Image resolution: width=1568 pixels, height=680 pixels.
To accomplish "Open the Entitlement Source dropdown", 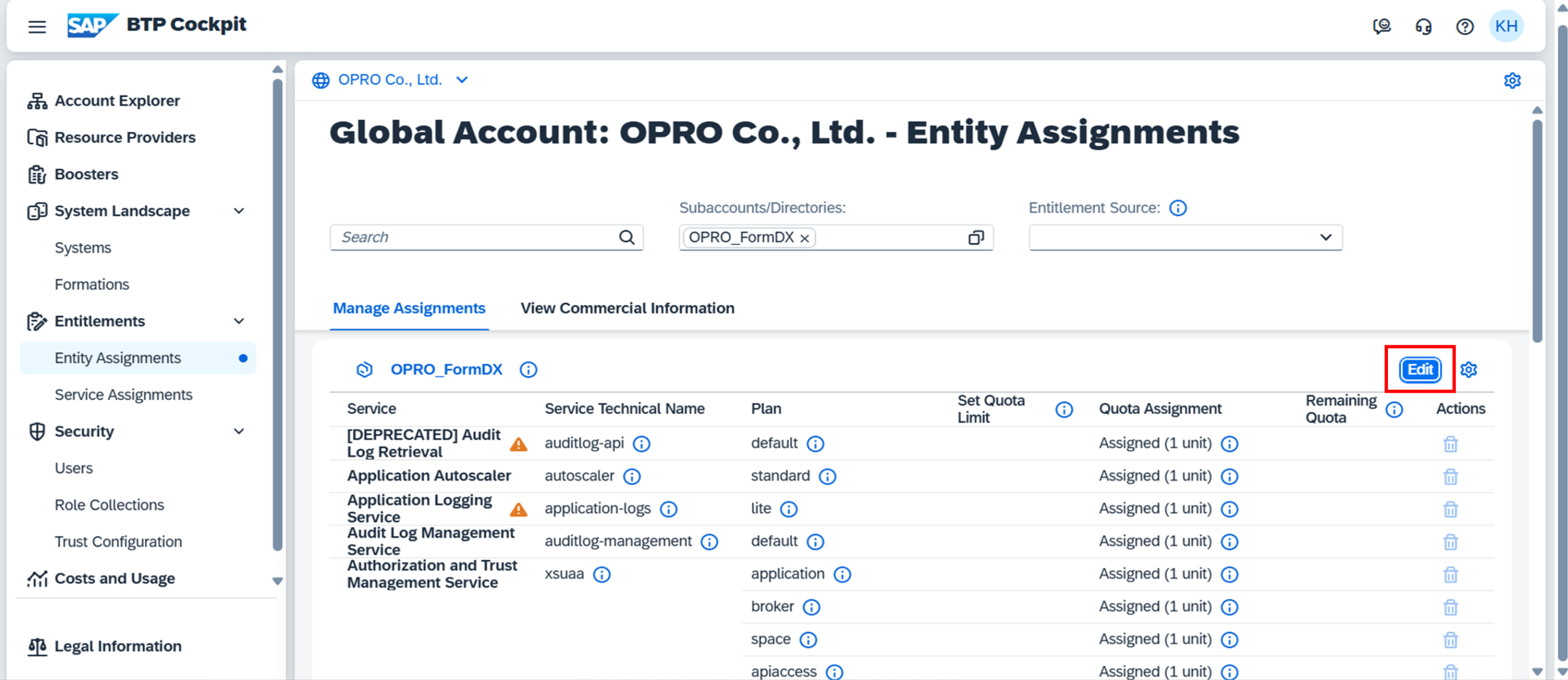I will tap(1326, 238).
